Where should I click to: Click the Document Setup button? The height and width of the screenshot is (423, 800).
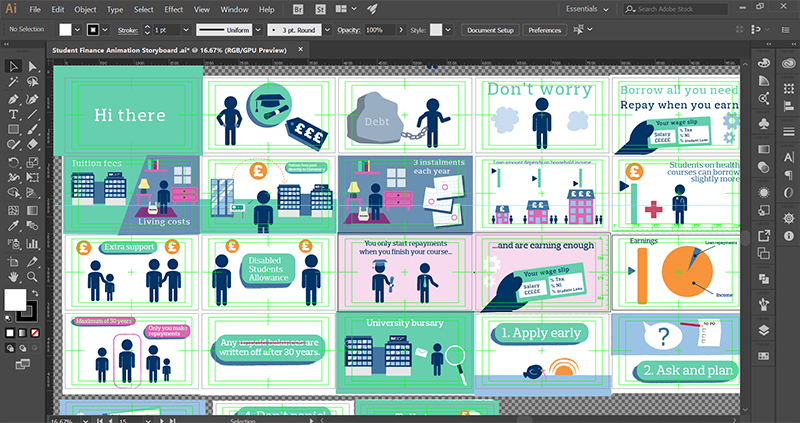tap(490, 30)
